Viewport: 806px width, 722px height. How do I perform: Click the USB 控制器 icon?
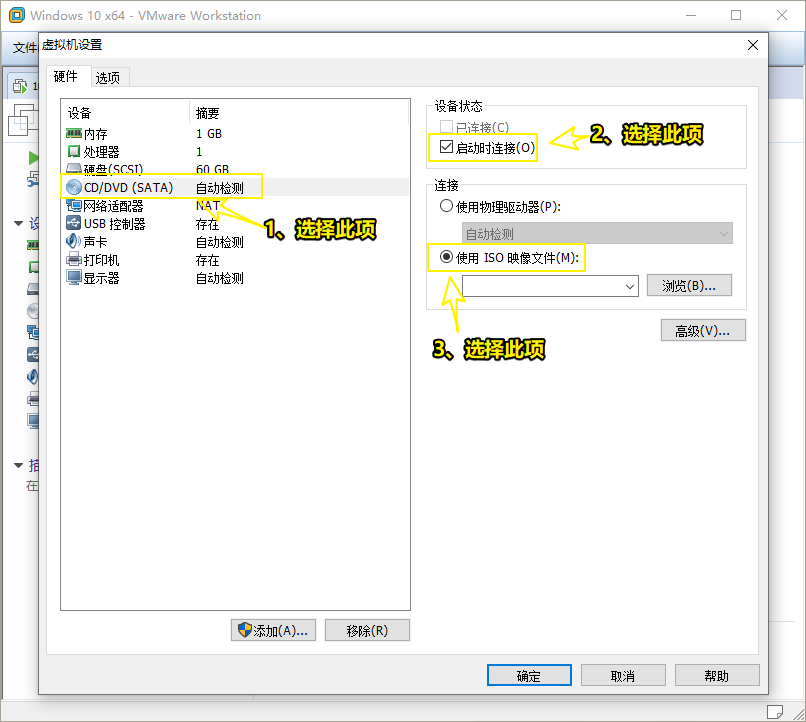coord(74,224)
